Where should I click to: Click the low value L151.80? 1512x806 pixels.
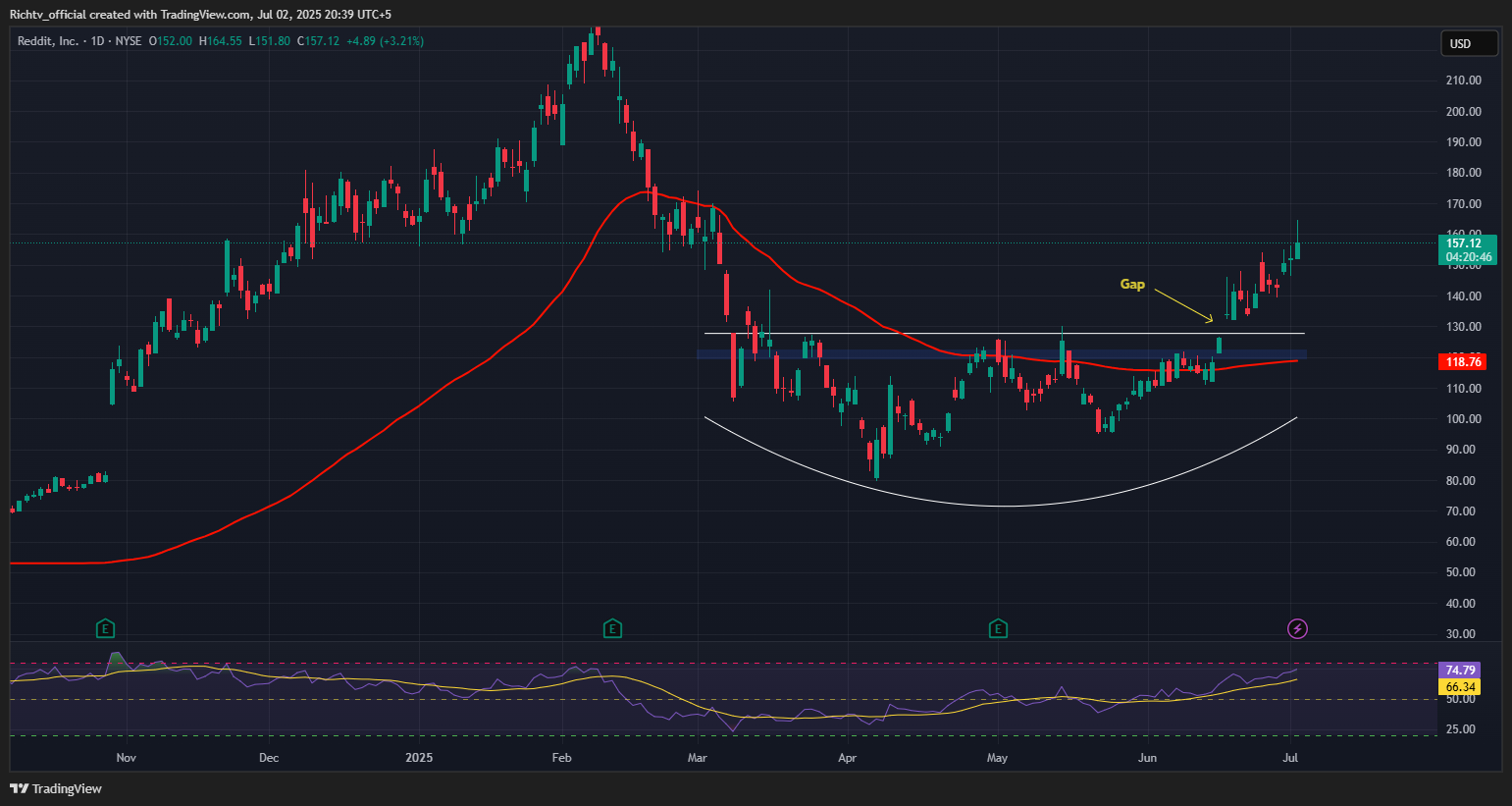(x=269, y=41)
